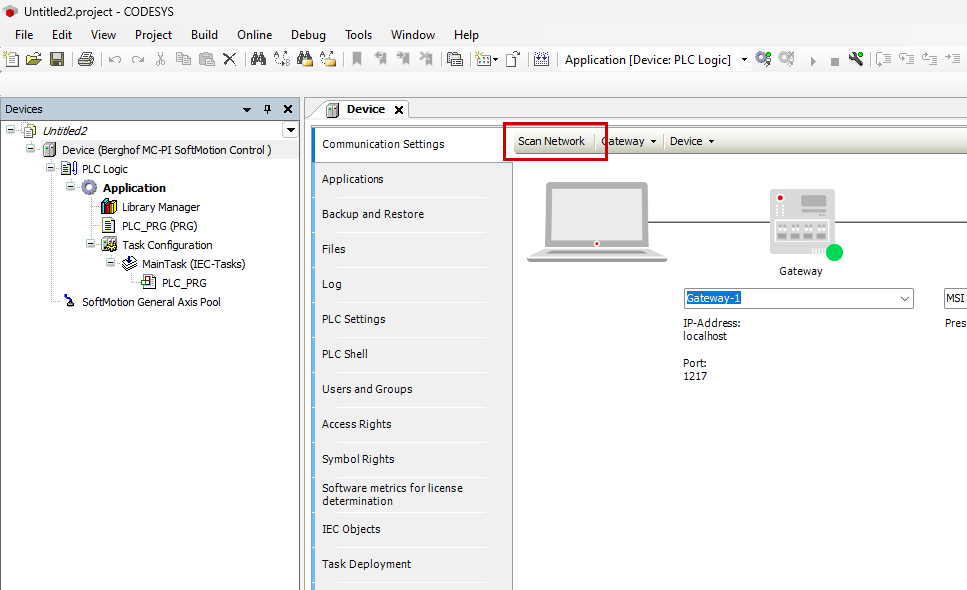Click the Redo arrow icon
This screenshot has height=590, width=967.
(138, 59)
